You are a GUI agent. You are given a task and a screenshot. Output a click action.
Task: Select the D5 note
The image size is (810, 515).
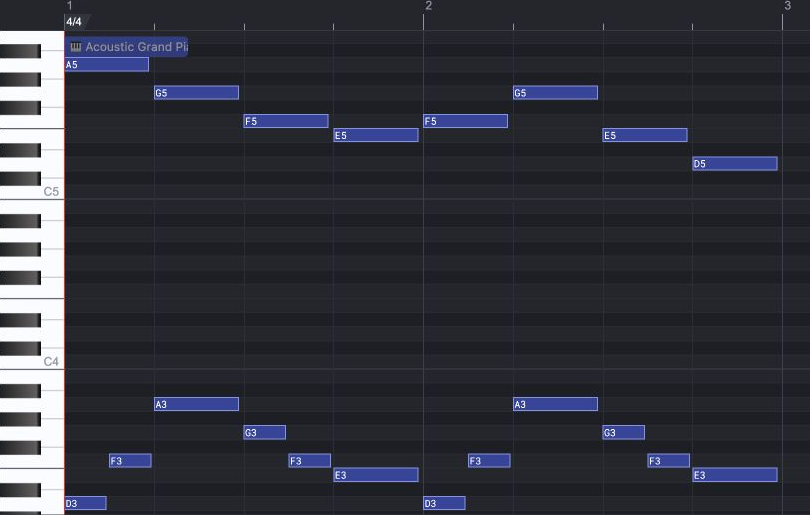pyautogui.click(x=735, y=164)
